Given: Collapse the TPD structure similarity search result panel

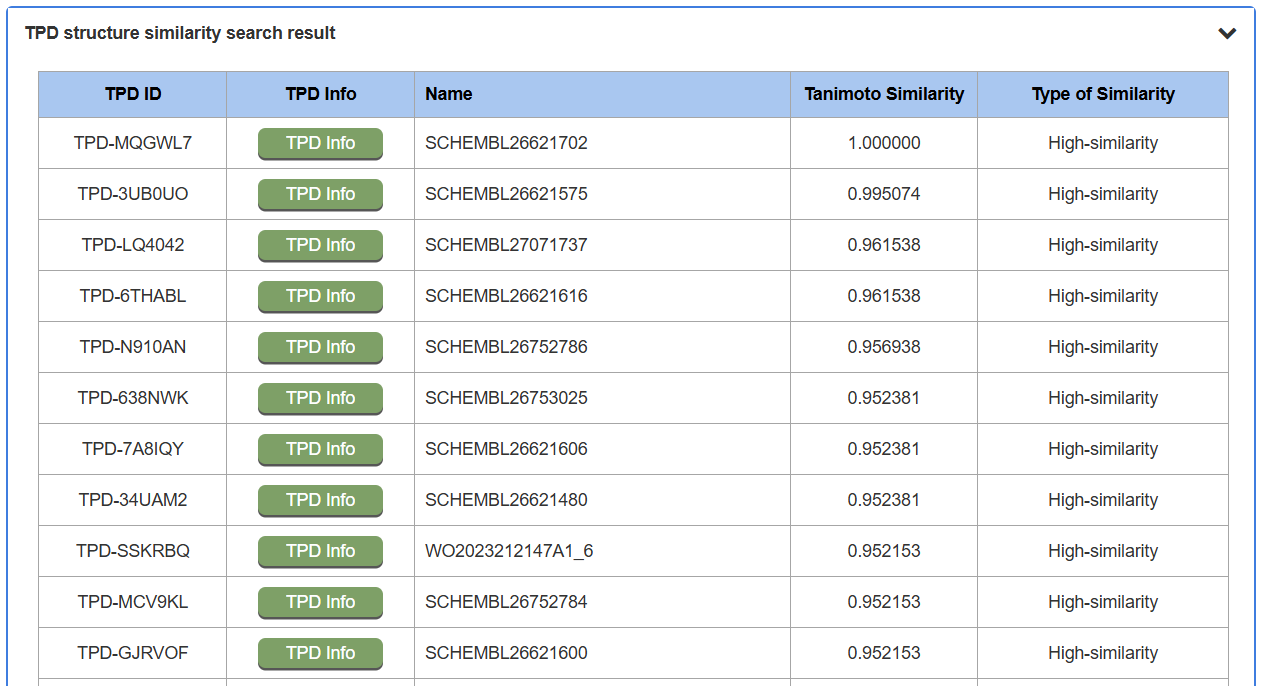Looking at the screenshot, I should 1227,34.
